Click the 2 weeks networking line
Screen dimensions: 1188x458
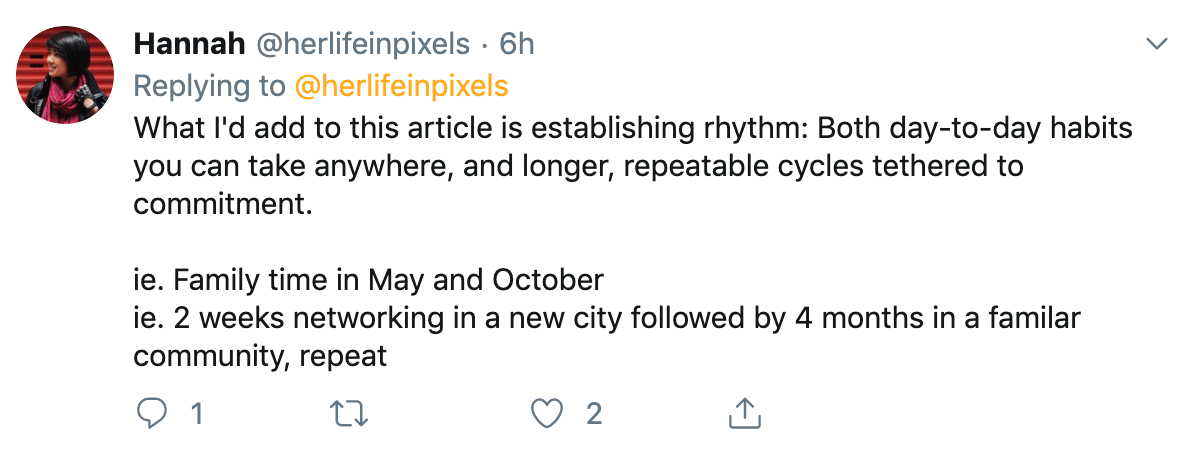pyautogui.click(x=606, y=318)
